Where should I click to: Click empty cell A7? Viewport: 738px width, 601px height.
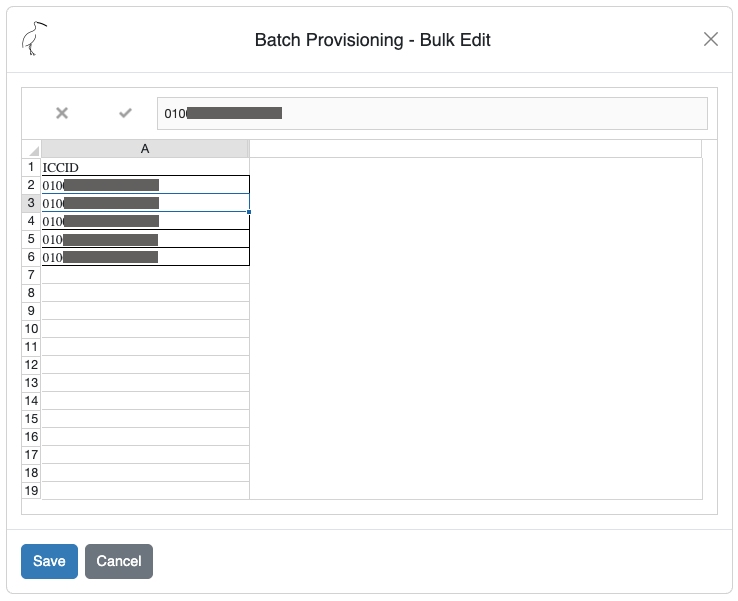coord(145,275)
